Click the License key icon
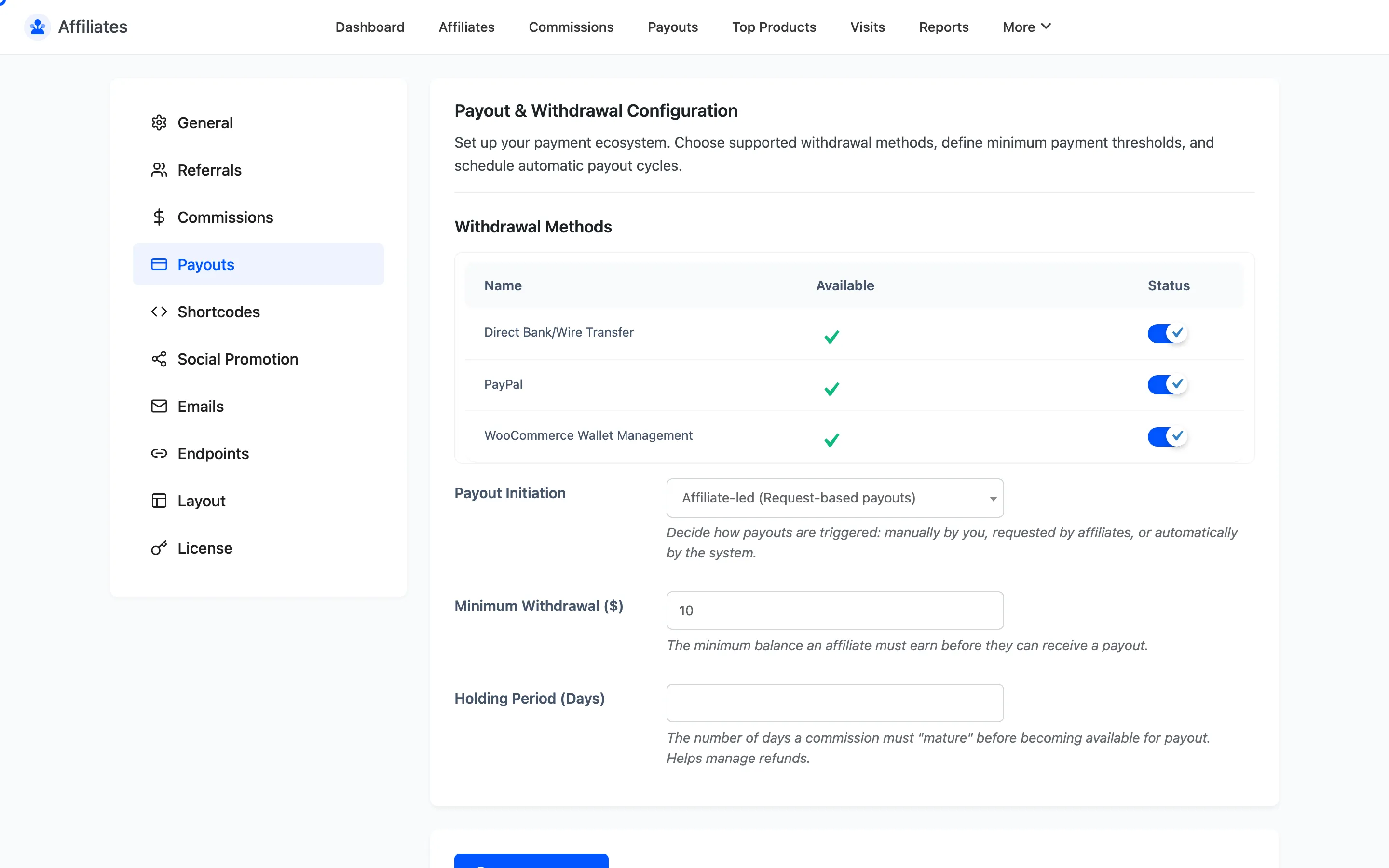1389x868 pixels. point(159,548)
